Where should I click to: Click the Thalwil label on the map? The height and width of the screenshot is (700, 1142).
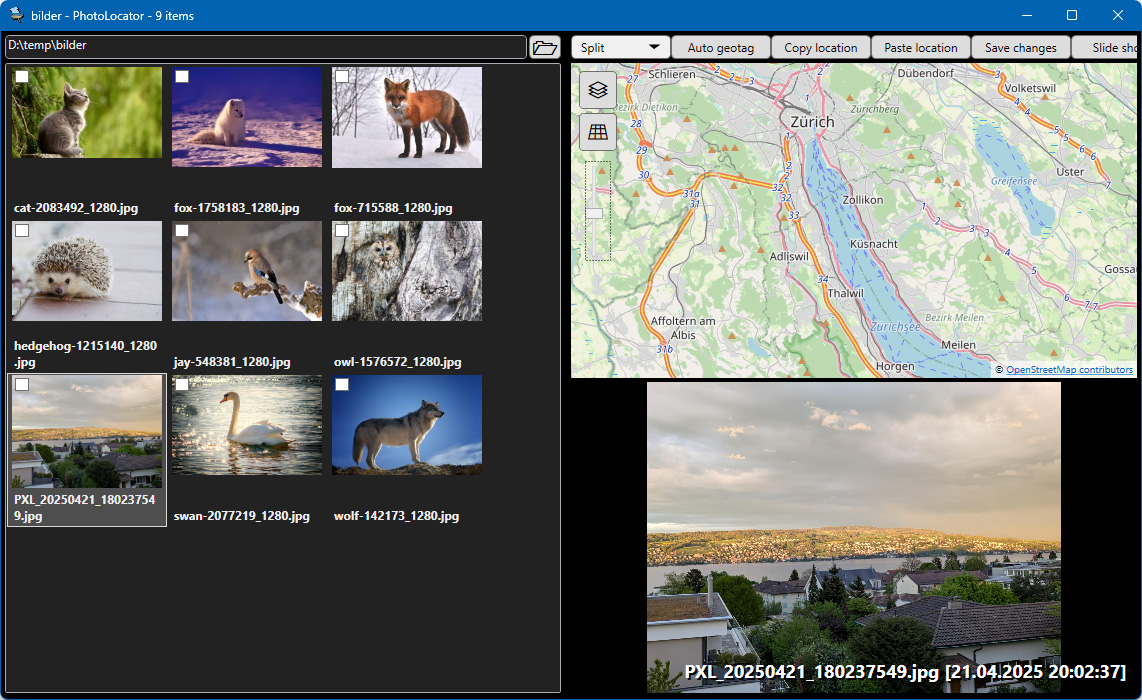[846, 293]
